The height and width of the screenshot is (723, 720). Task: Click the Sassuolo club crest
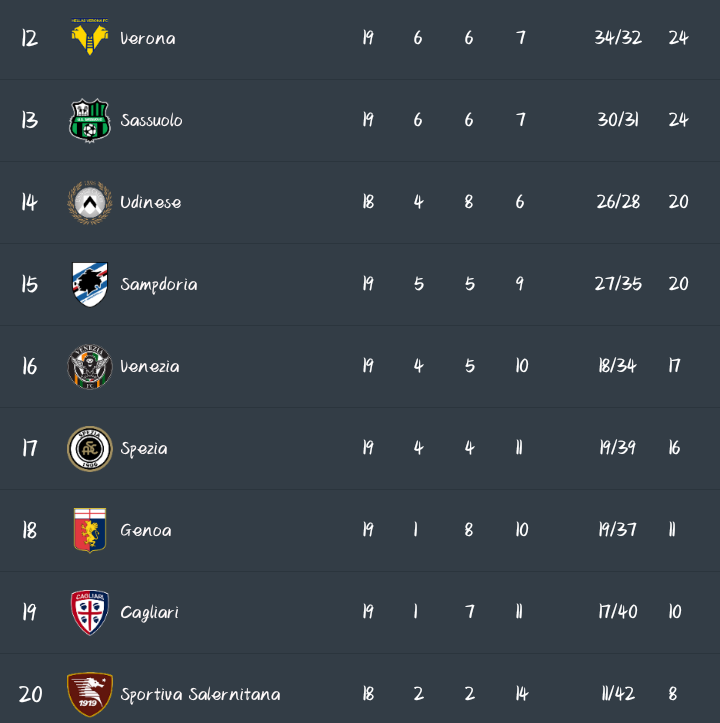(x=89, y=120)
